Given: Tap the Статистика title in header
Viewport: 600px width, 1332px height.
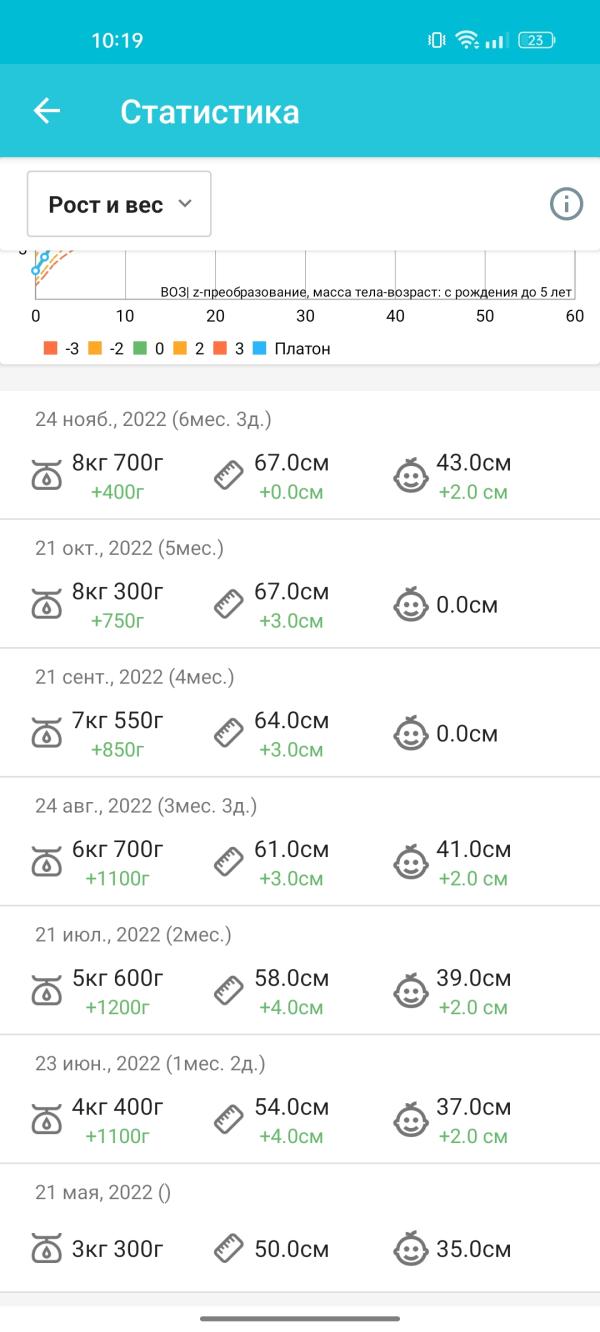Looking at the screenshot, I should tap(210, 111).
